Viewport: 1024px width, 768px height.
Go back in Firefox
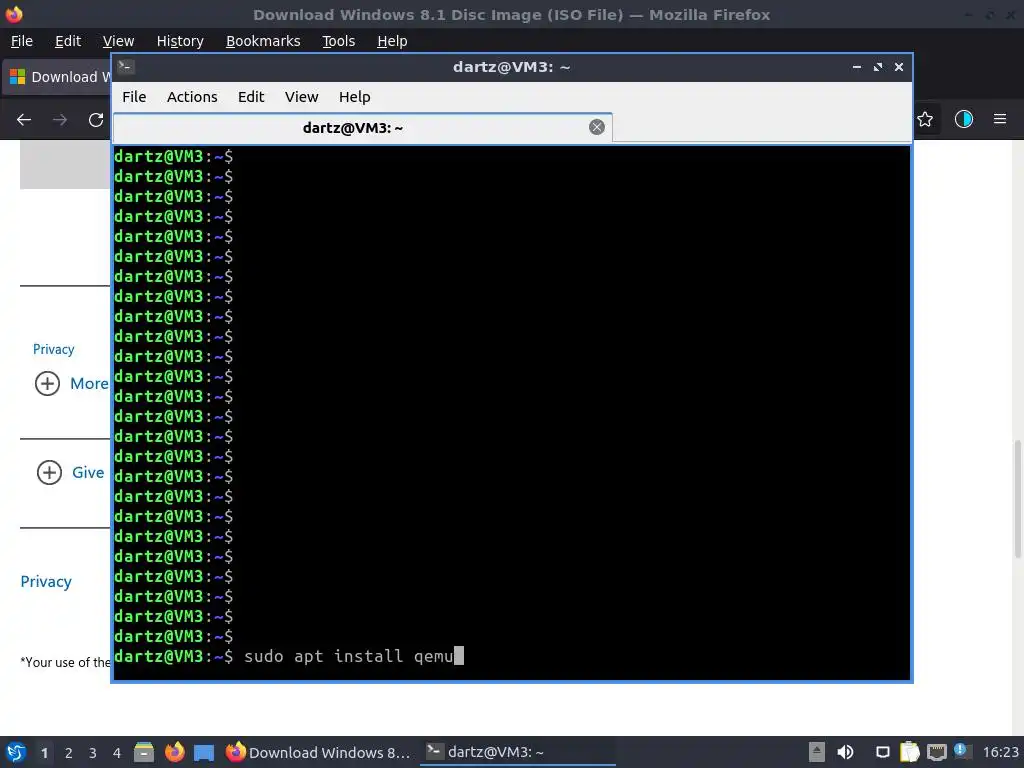(24, 120)
